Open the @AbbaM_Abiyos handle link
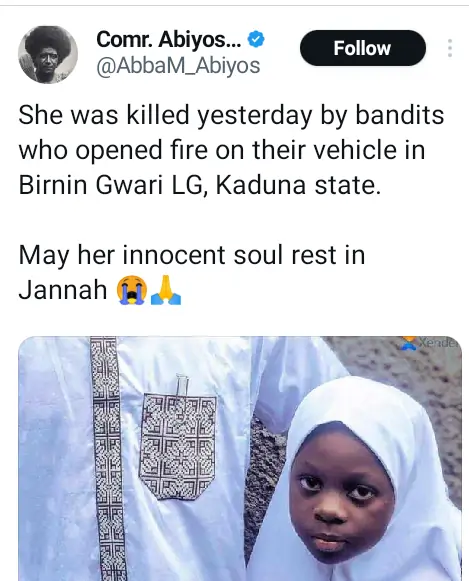The image size is (469, 581). click(x=178, y=66)
